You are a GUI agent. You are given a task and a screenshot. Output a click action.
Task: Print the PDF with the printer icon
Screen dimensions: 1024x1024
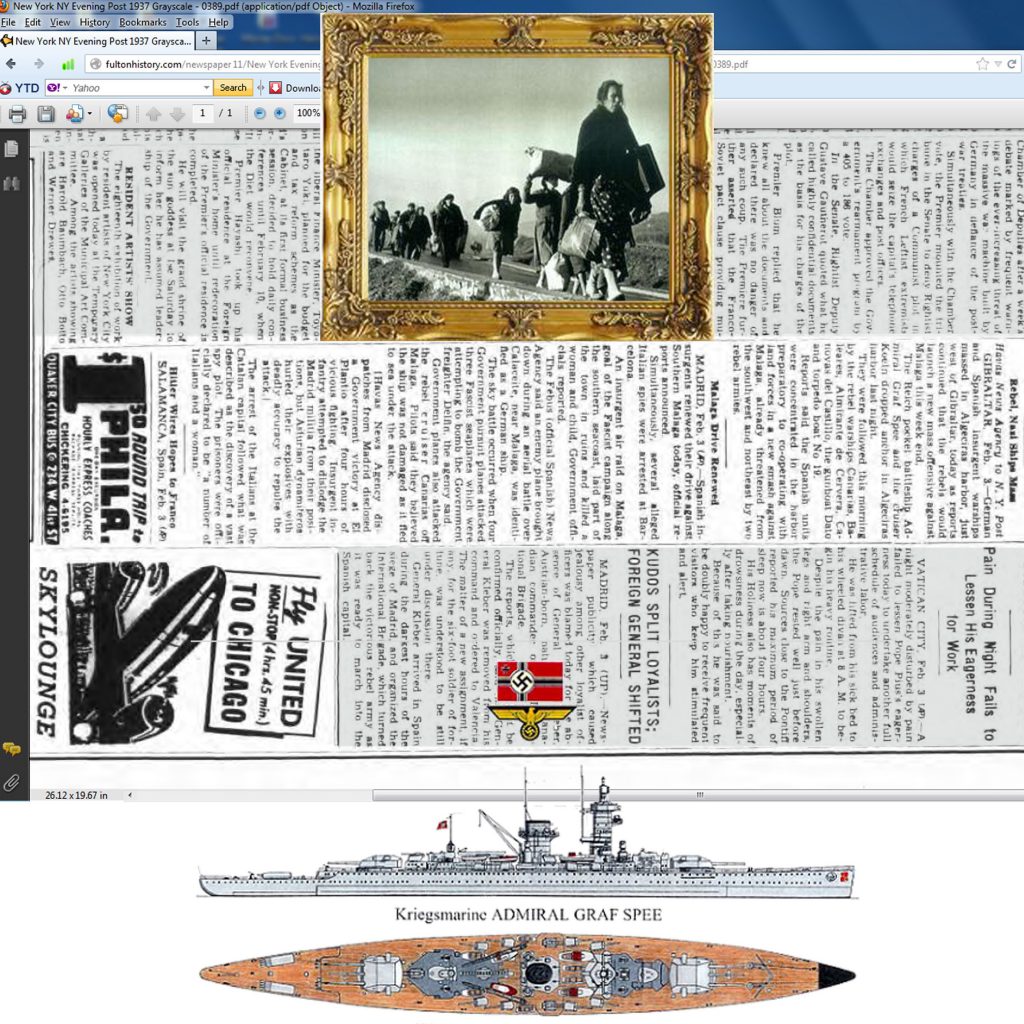pyautogui.click(x=18, y=114)
